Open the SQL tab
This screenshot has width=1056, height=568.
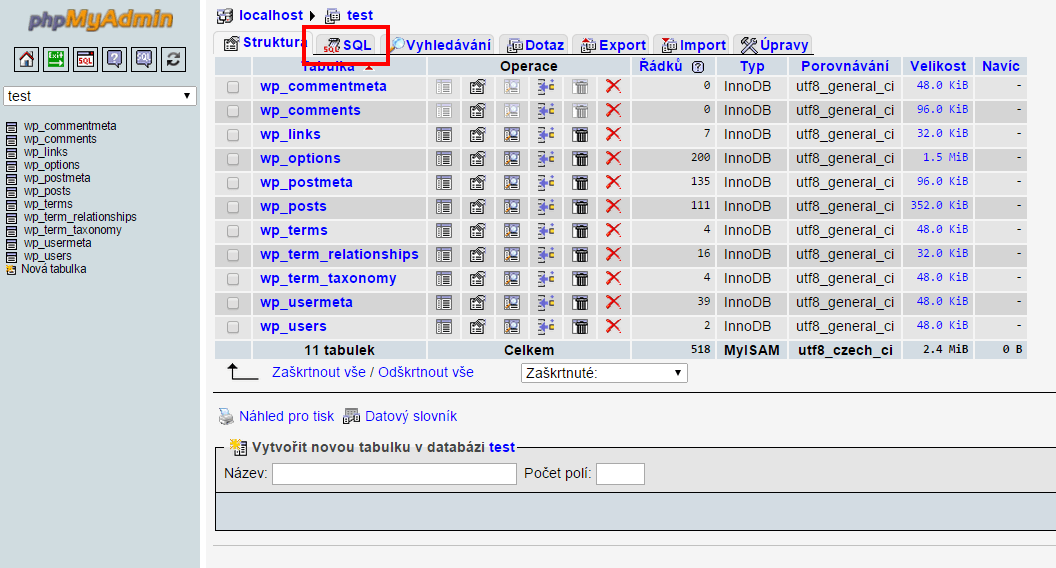pos(348,45)
